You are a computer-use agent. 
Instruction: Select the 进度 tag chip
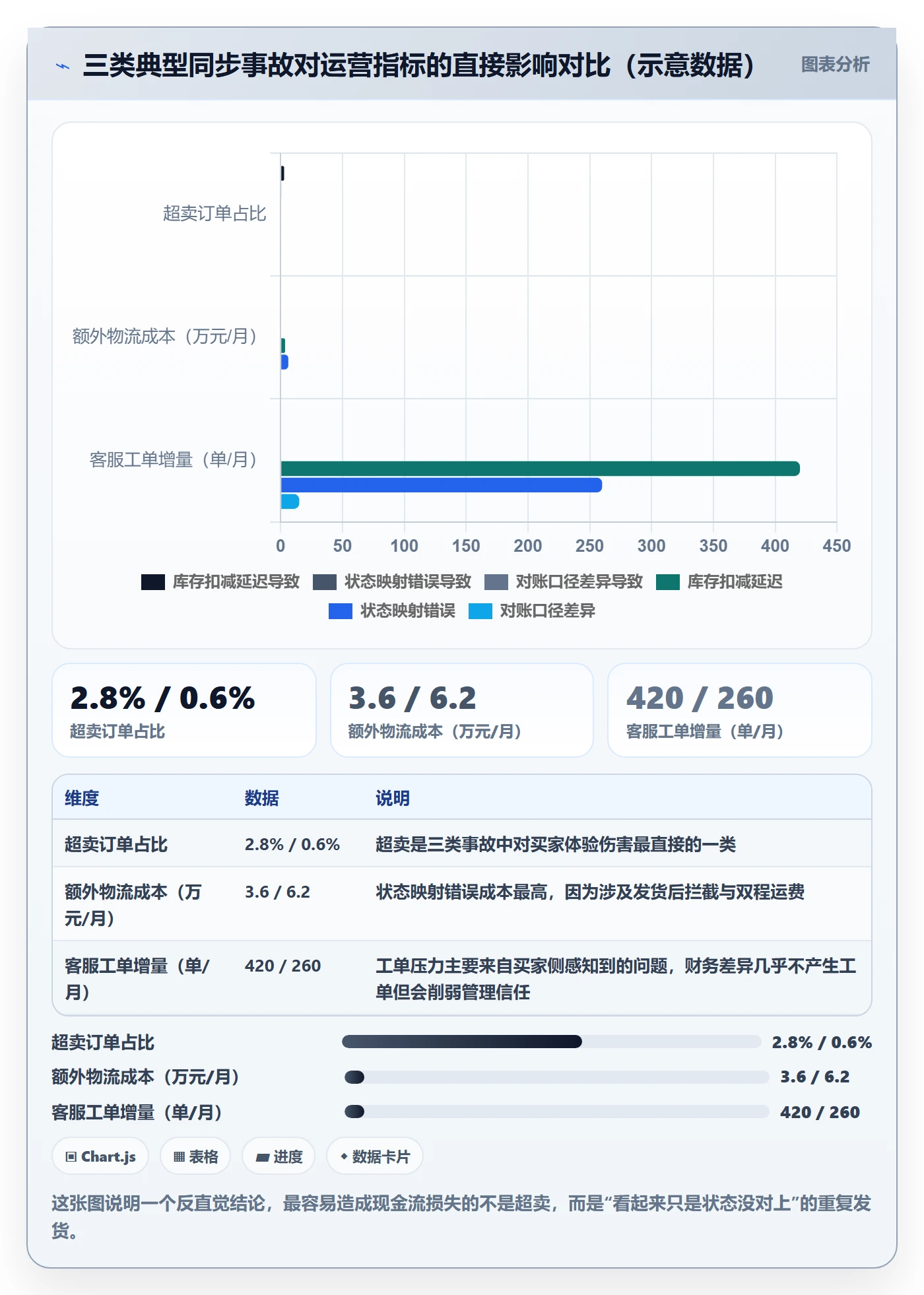pos(279,1156)
